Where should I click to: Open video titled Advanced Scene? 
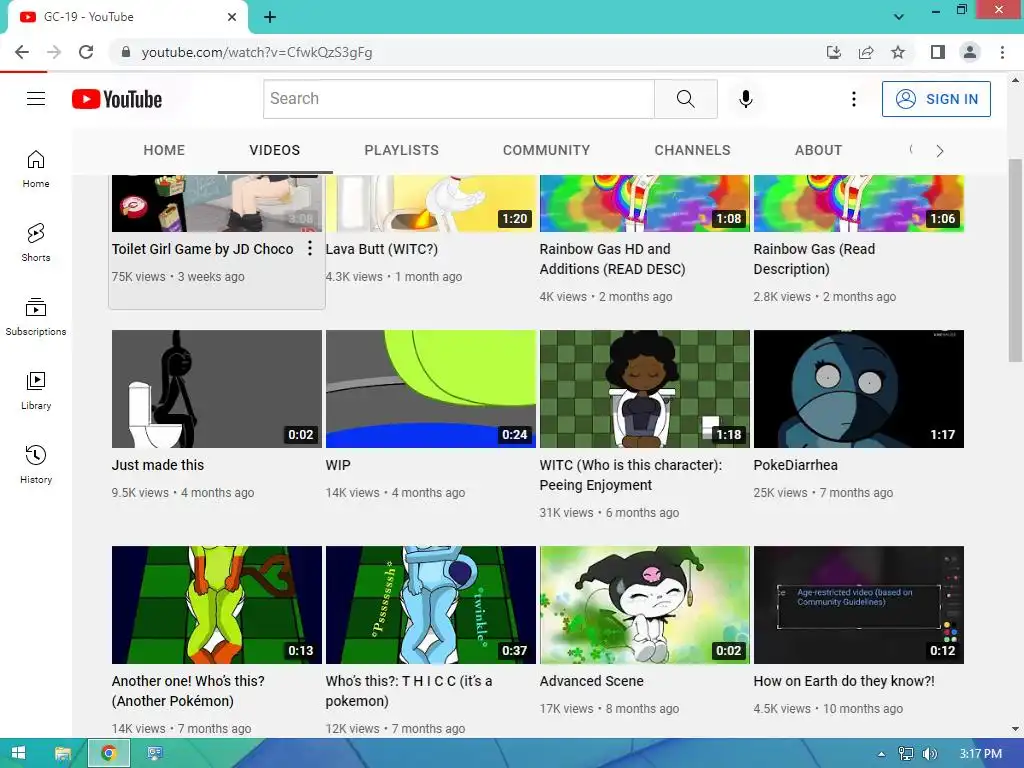592,681
